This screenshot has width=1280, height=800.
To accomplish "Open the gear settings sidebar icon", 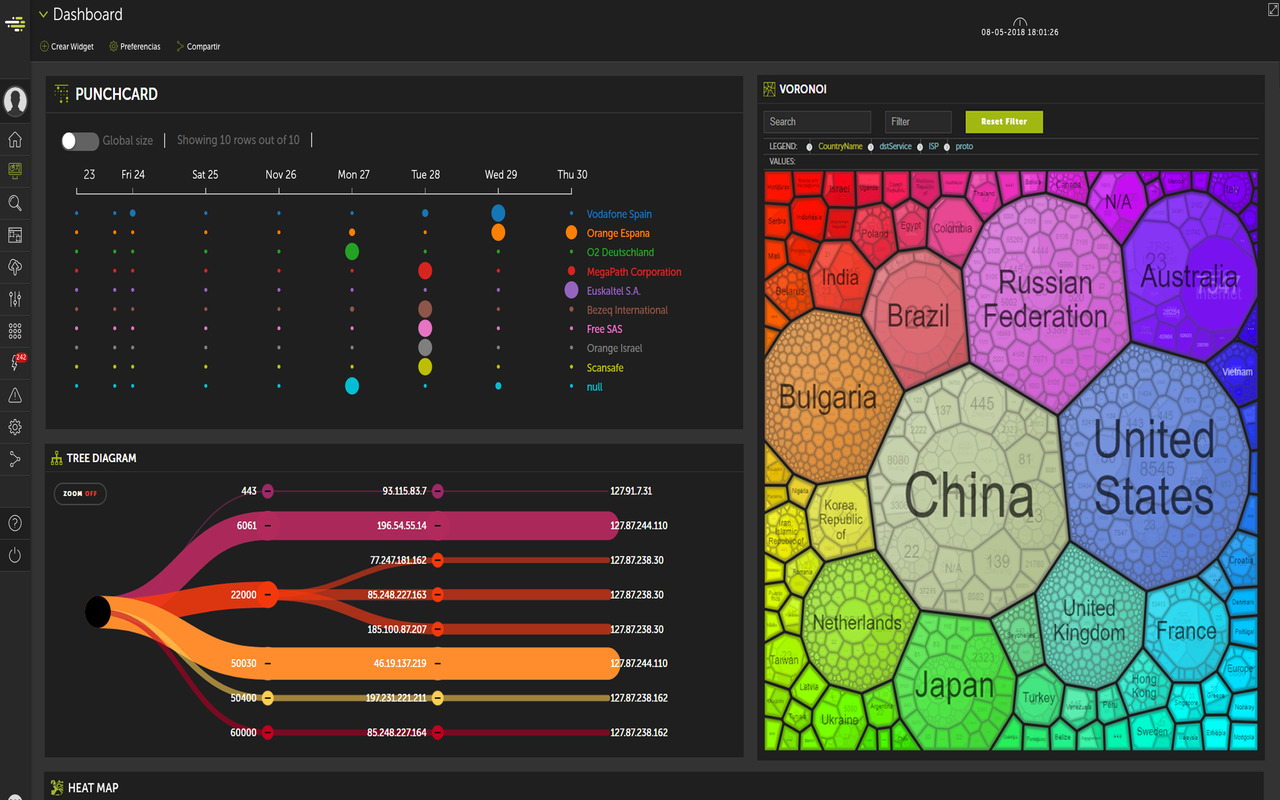I will 15,427.
